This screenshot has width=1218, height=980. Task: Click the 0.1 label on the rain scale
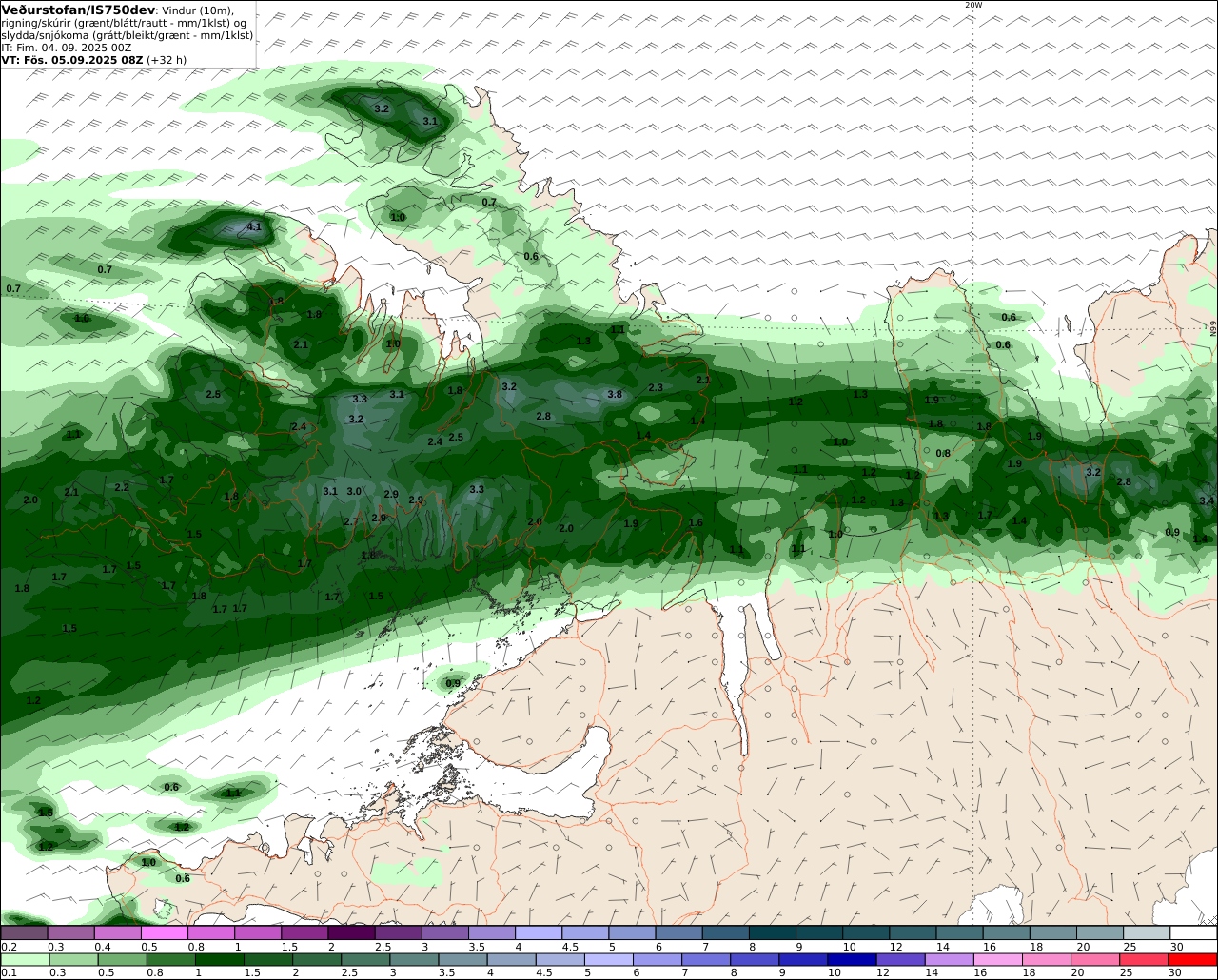click(x=9, y=972)
